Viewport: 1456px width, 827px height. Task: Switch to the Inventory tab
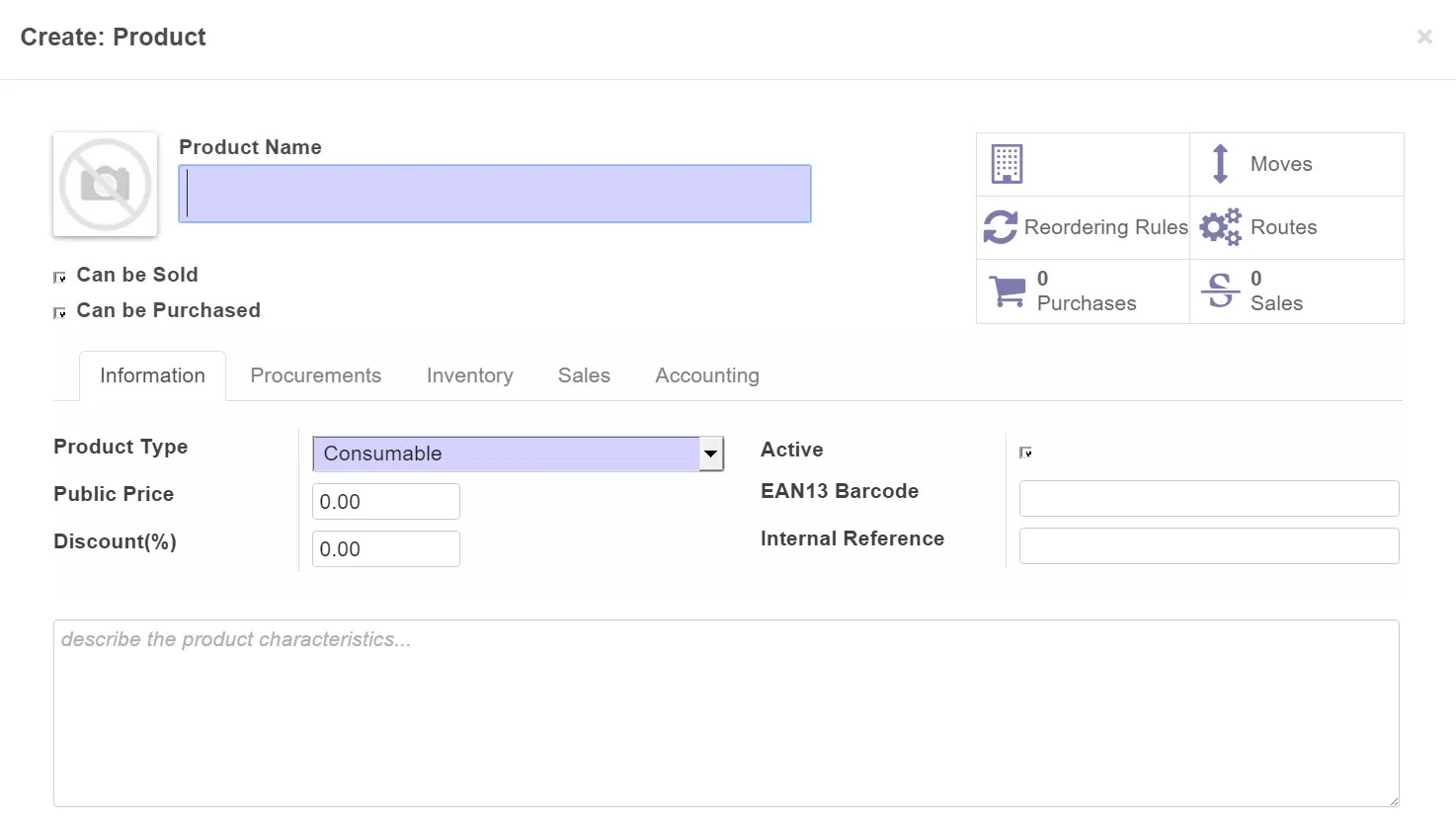469,375
